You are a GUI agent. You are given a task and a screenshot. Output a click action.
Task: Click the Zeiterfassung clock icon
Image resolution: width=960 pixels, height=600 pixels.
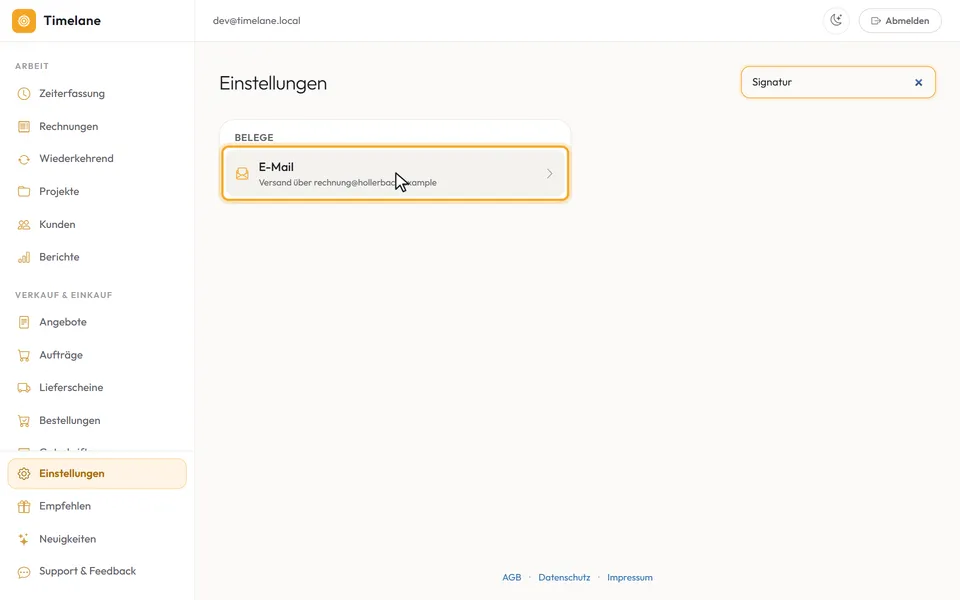(x=24, y=94)
